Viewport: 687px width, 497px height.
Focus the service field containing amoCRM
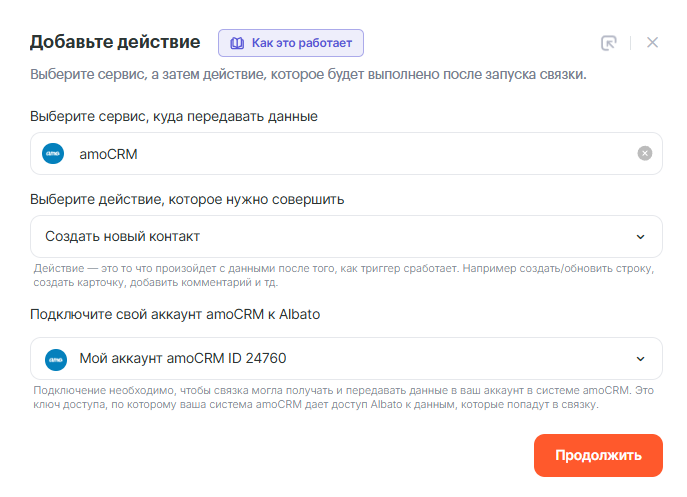pyautogui.click(x=340, y=153)
